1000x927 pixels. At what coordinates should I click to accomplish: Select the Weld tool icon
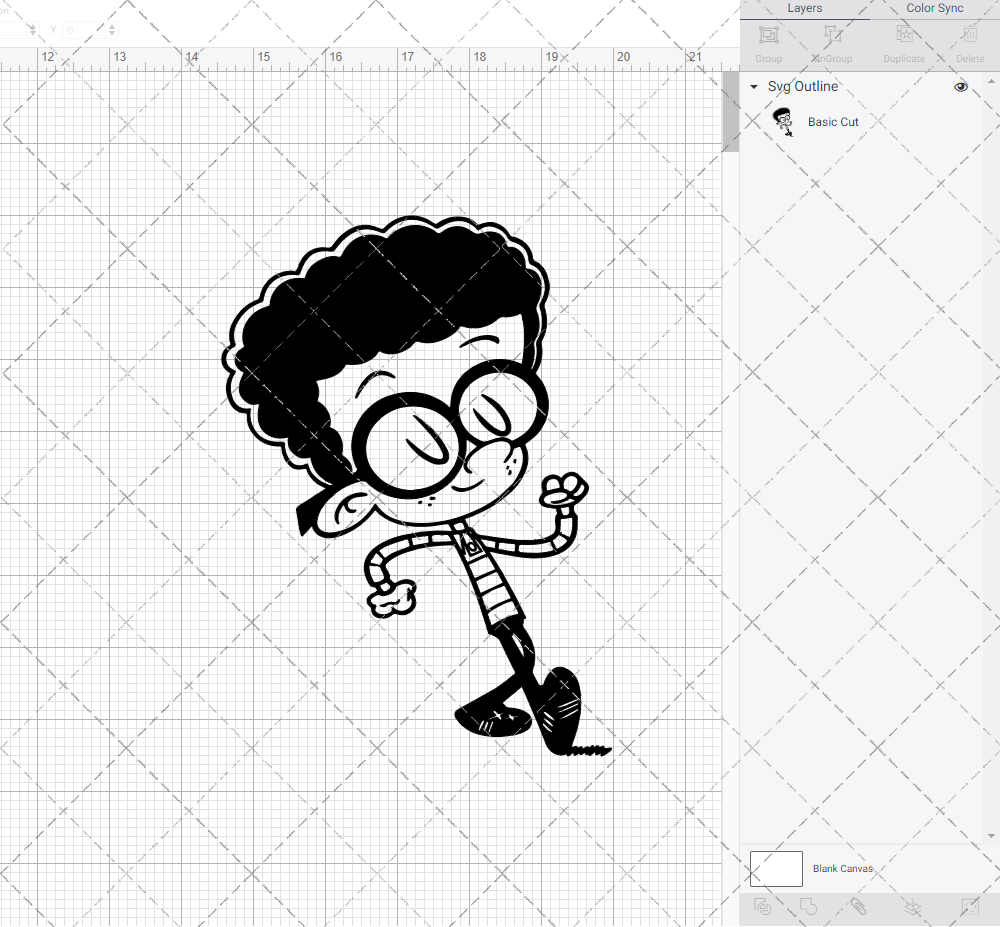[x=809, y=906]
